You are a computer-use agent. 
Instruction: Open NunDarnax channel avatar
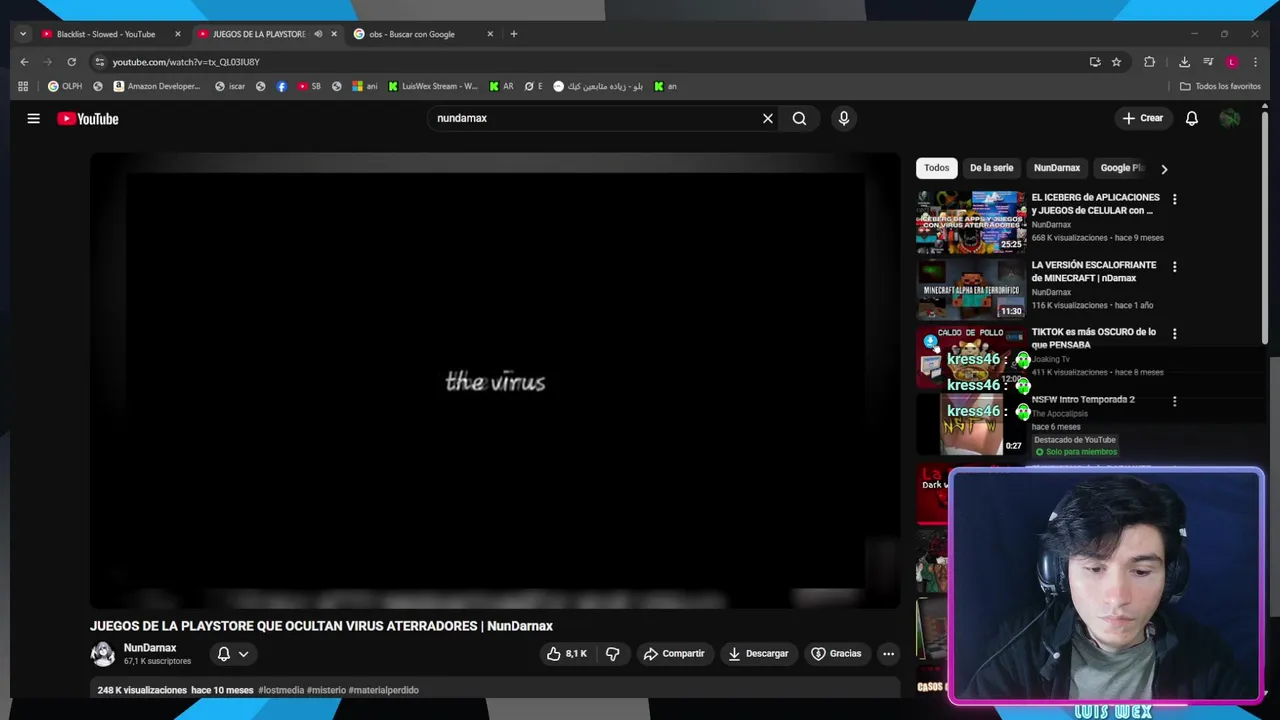click(103, 654)
